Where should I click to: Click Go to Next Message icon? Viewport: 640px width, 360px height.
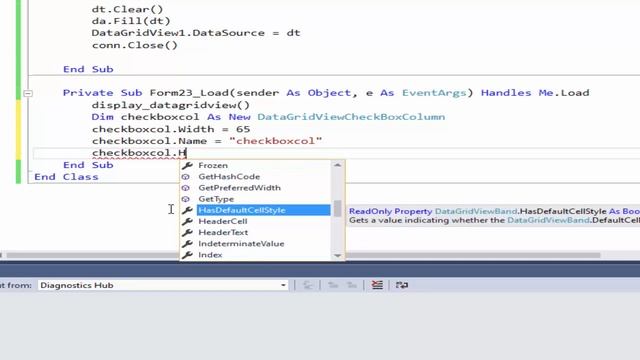tap(352, 285)
